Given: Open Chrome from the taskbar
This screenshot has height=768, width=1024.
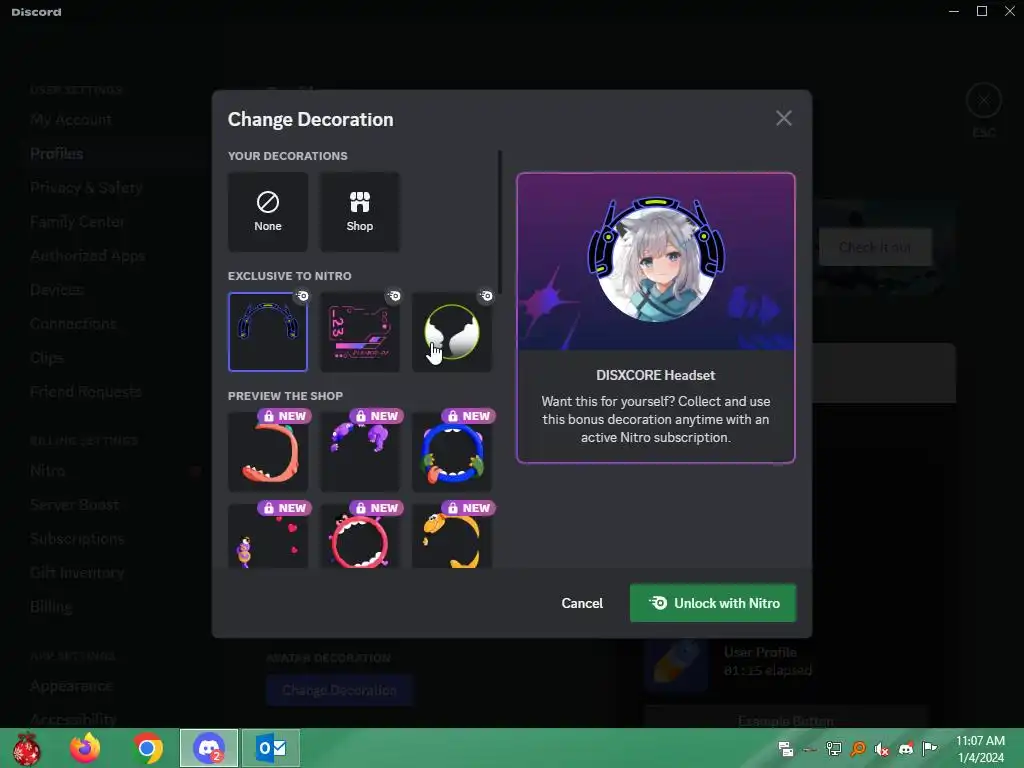Looking at the screenshot, I should coord(148,748).
